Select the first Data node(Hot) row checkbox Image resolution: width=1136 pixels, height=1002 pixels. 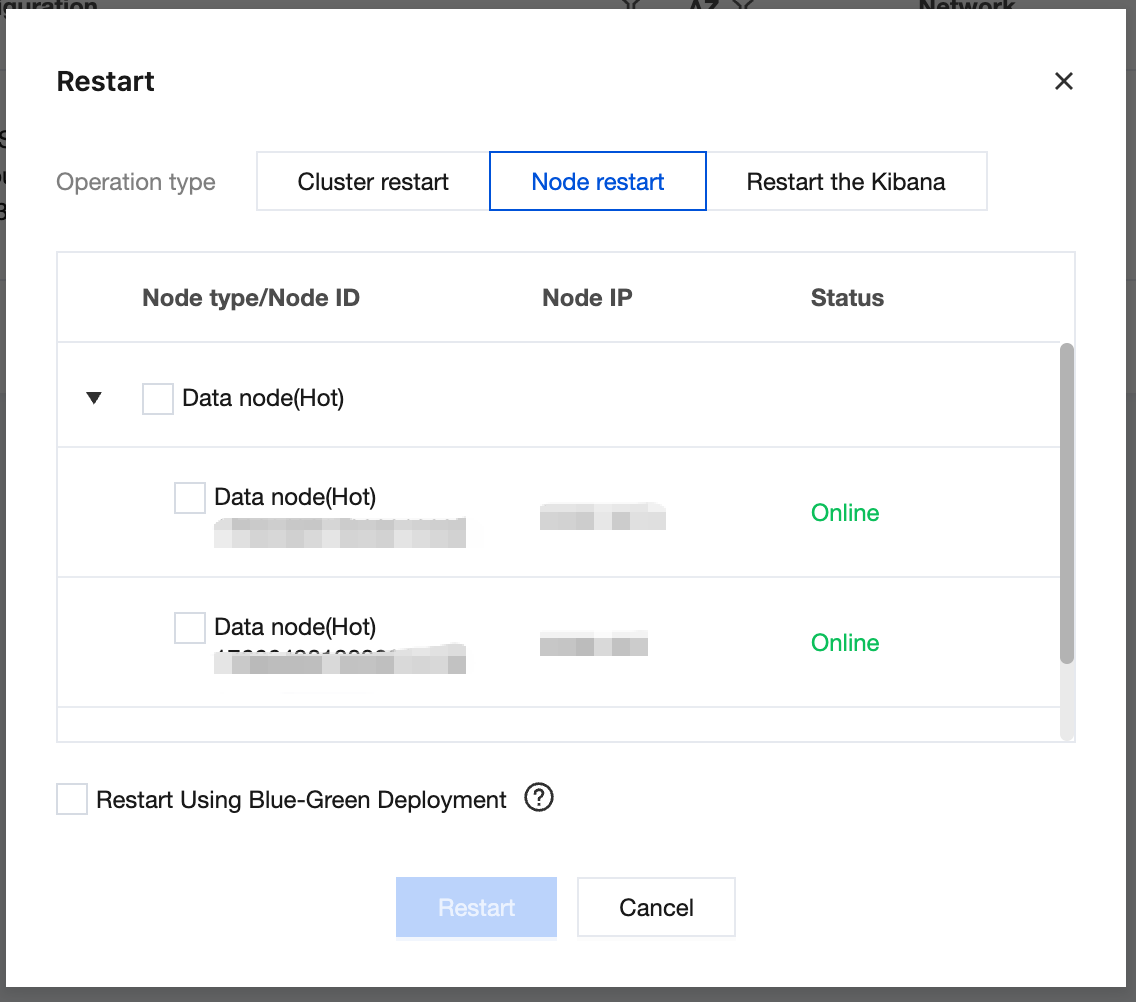click(x=190, y=497)
